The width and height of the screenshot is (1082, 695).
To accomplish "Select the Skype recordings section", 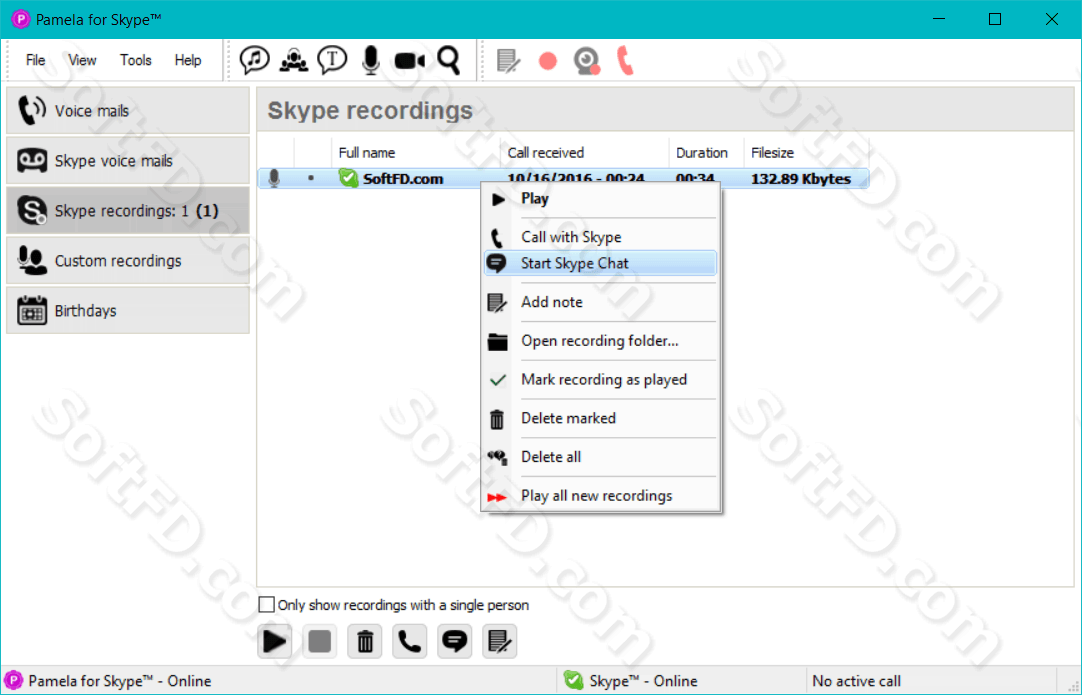I will click(x=128, y=211).
